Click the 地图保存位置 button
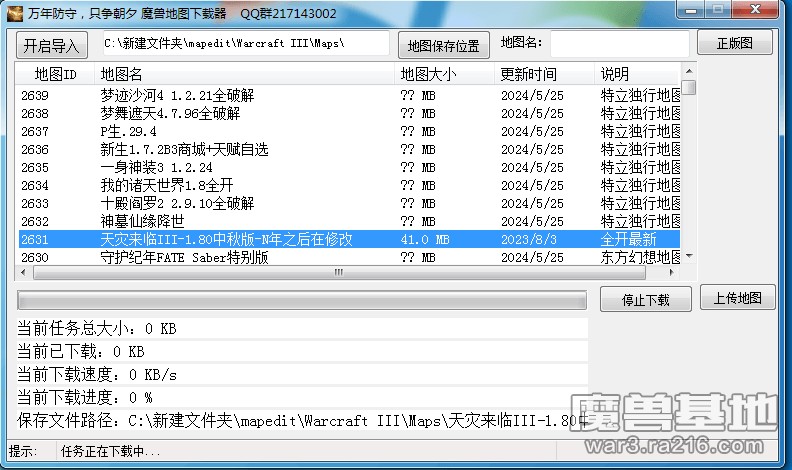 (443, 46)
